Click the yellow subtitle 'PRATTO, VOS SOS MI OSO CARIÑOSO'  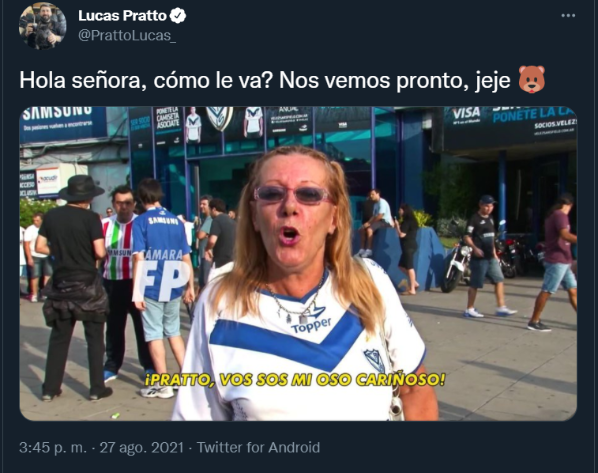click(x=294, y=380)
